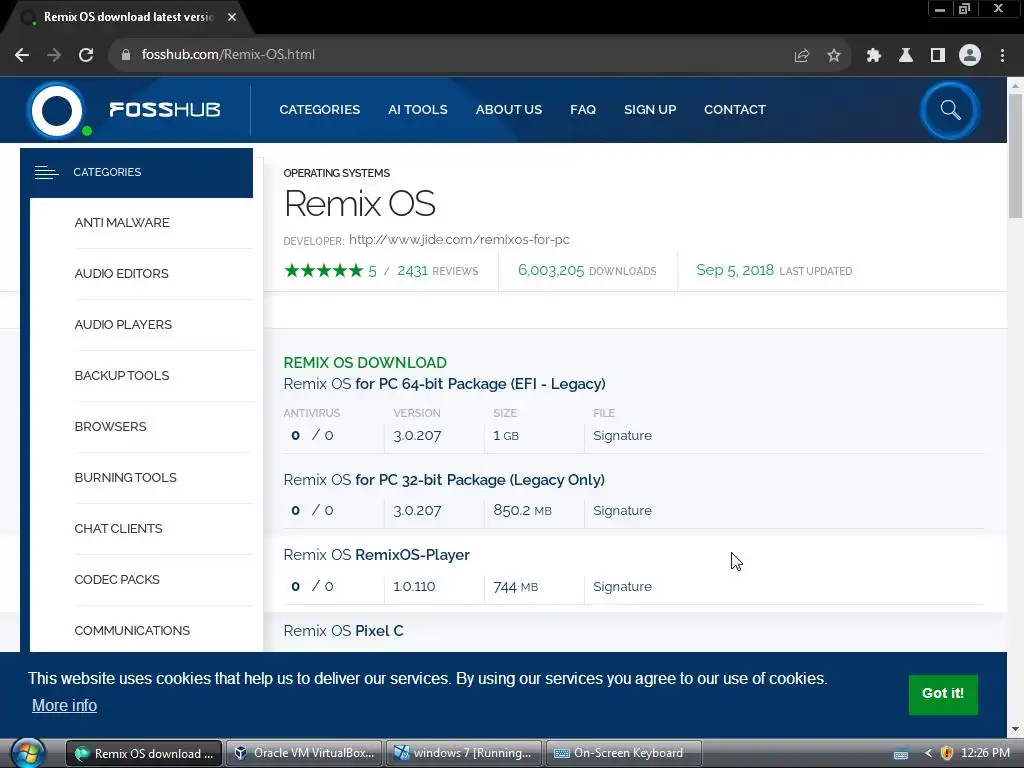Click the 6,003,205 DOWNLOADS count
The width and height of the screenshot is (1024, 768).
[x=587, y=270]
